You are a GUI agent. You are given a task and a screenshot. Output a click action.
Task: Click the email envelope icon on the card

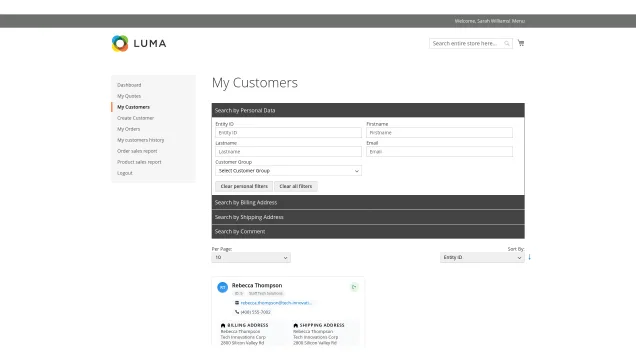[x=237, y=303]
